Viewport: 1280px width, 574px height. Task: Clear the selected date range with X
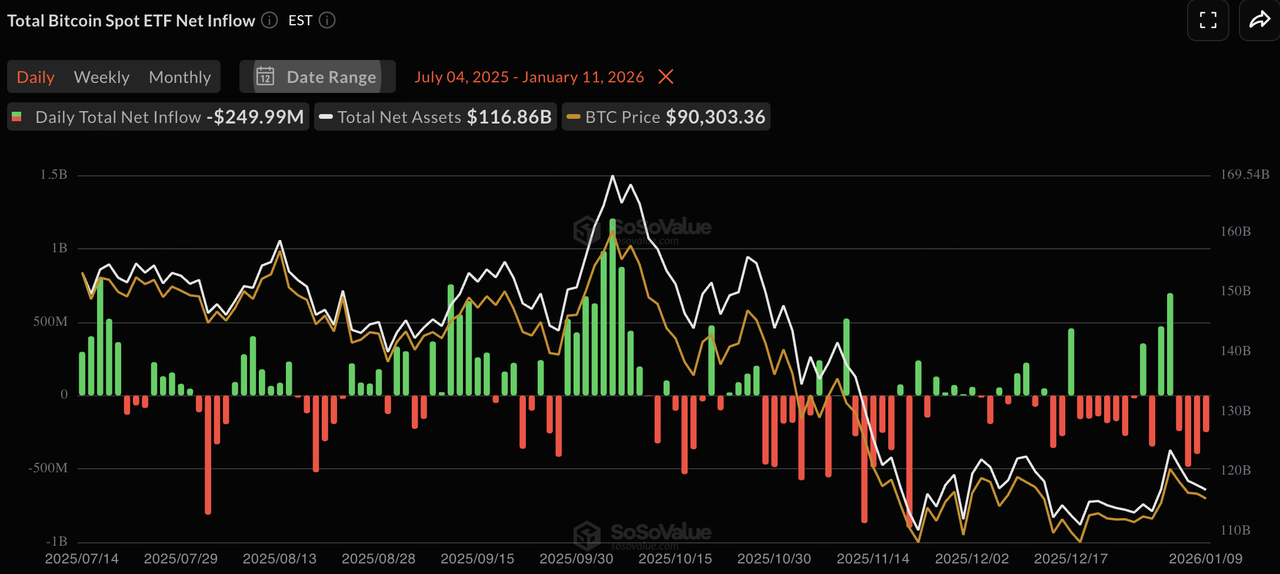point(666,77)
